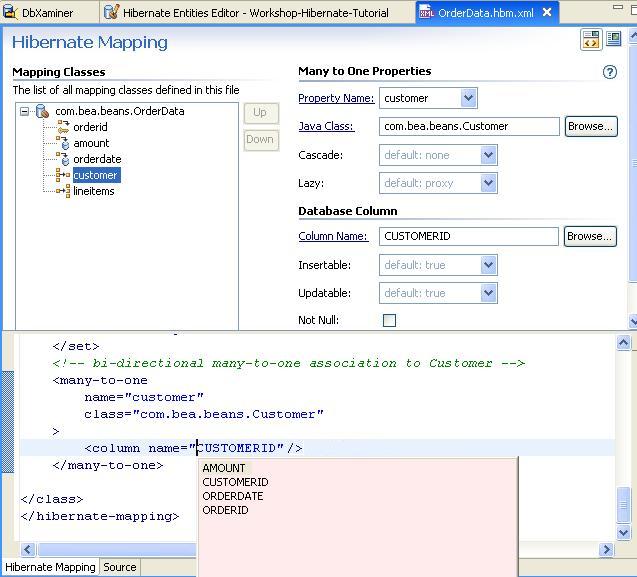Click the Java Class input field
The image size is (637, 577).
(469, 126)
